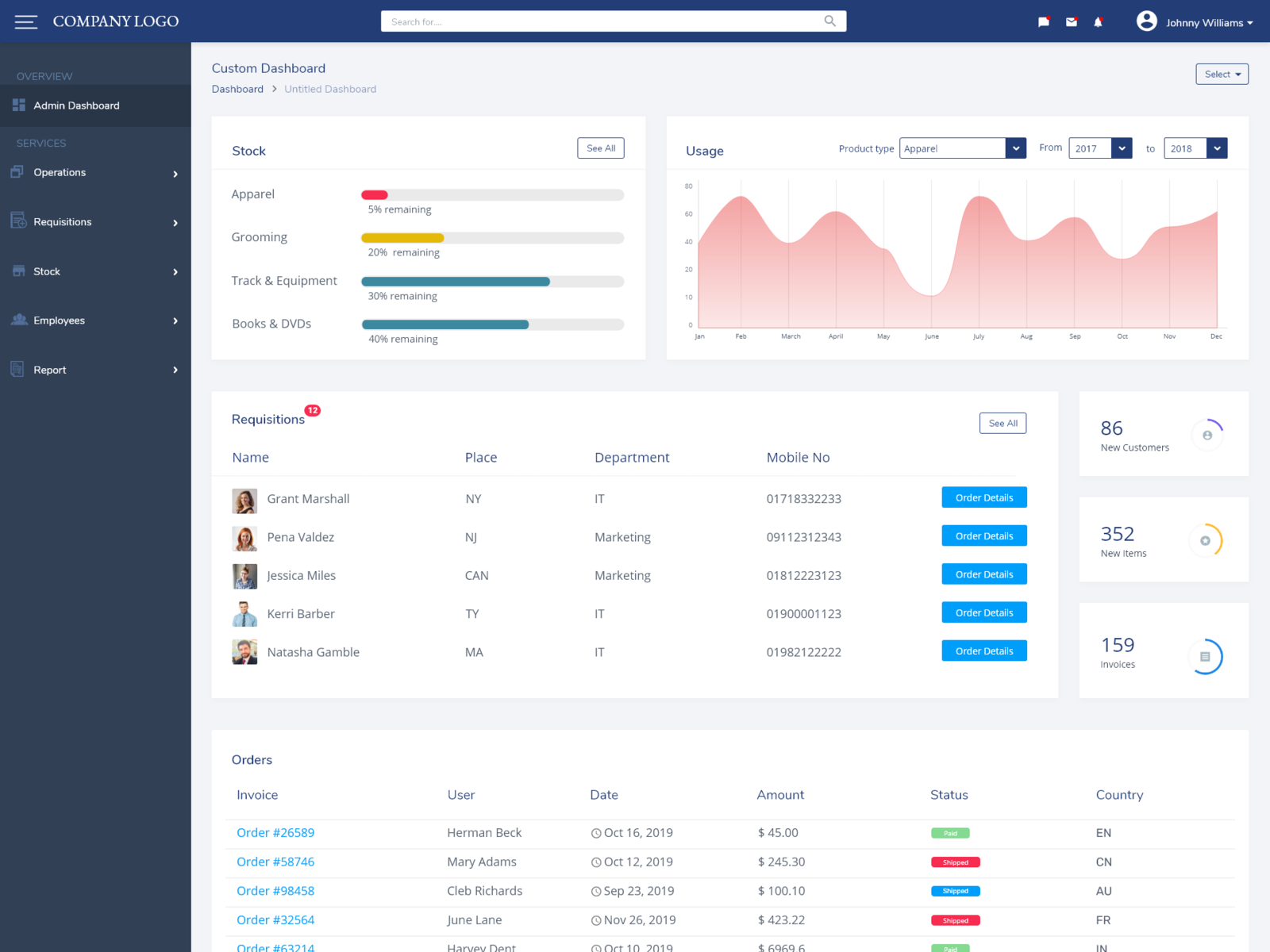Open the Operations sidebar icon
The width and height of the screenshot is (1270, 952).
pyautogui.click(x=17, y=172)
